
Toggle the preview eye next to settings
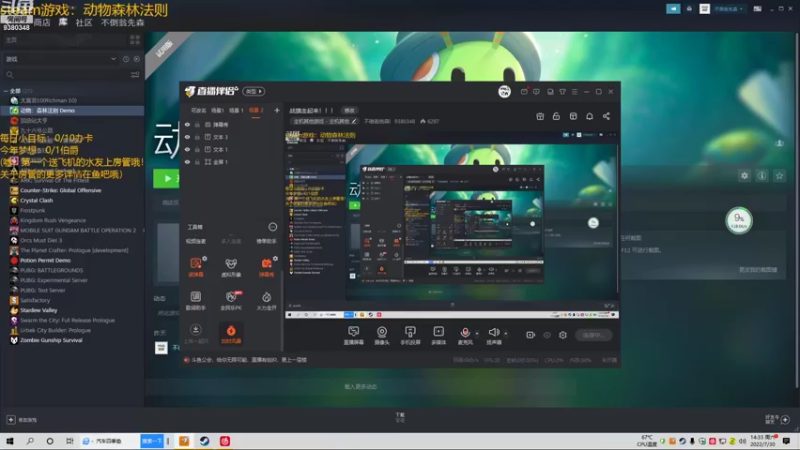point(547,335)
